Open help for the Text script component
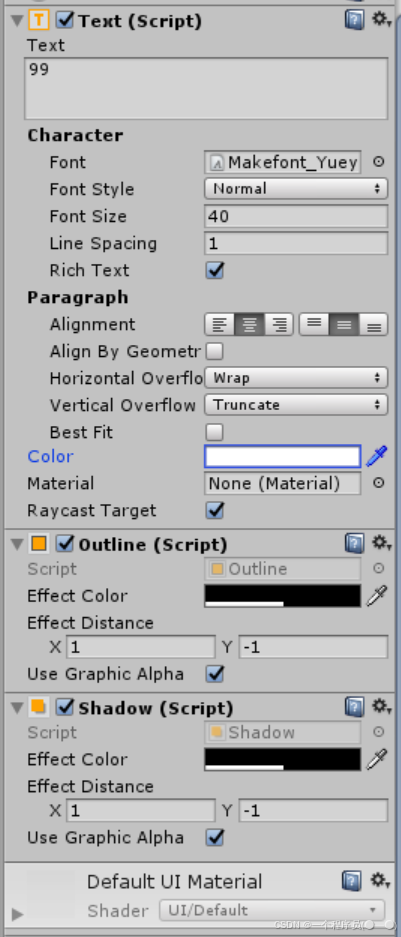Image resolution: width=401 pixels, height=937 pixels. (354, 21)
